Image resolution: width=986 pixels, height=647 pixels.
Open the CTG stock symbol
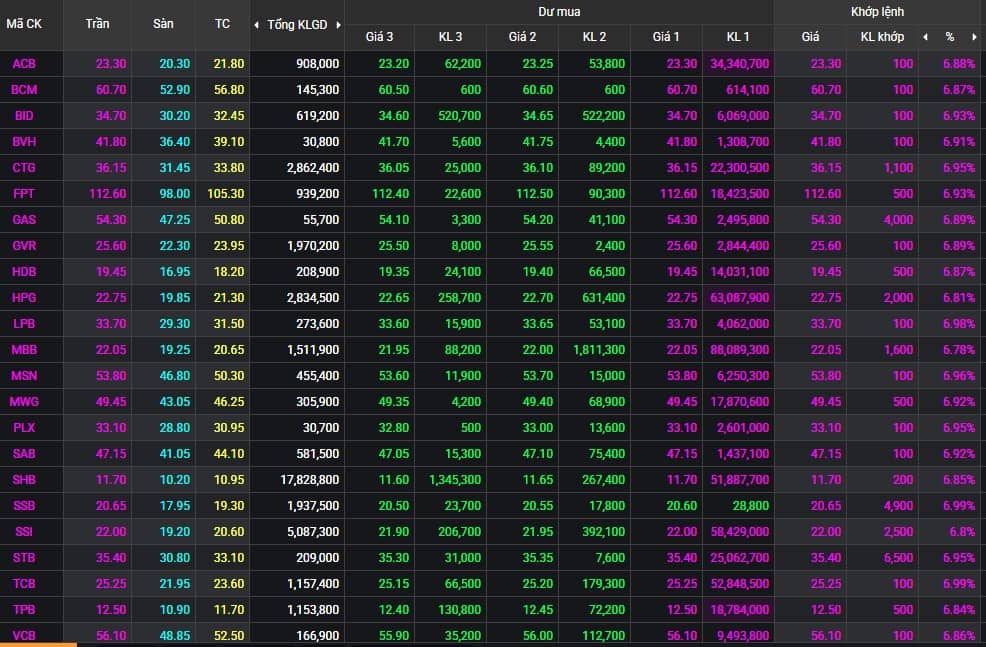pos(24,168)
